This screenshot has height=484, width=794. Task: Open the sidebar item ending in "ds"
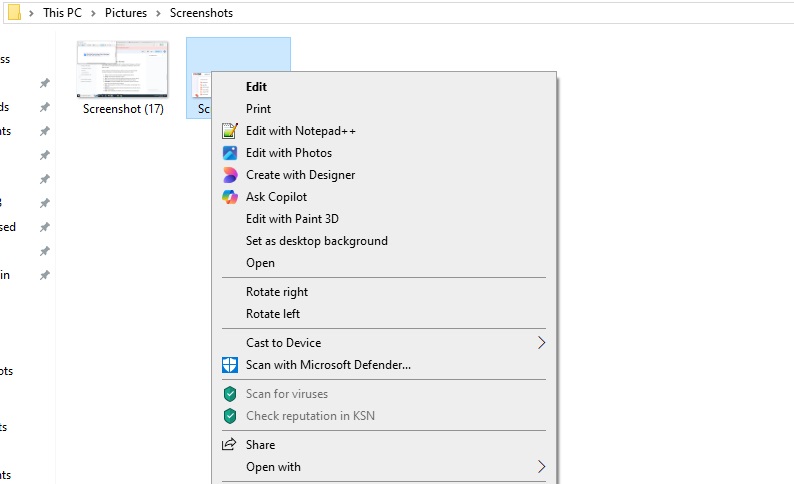click(x=5, y=107)
